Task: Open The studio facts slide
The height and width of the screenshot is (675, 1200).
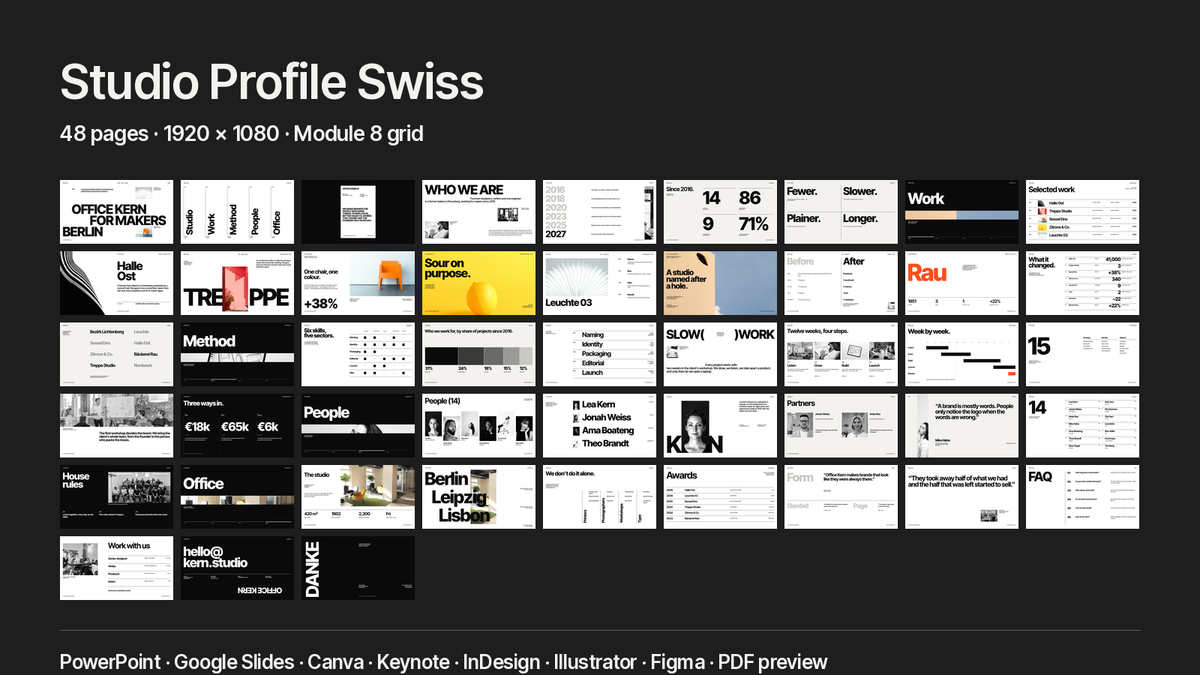Action: (x=358, y=497)
